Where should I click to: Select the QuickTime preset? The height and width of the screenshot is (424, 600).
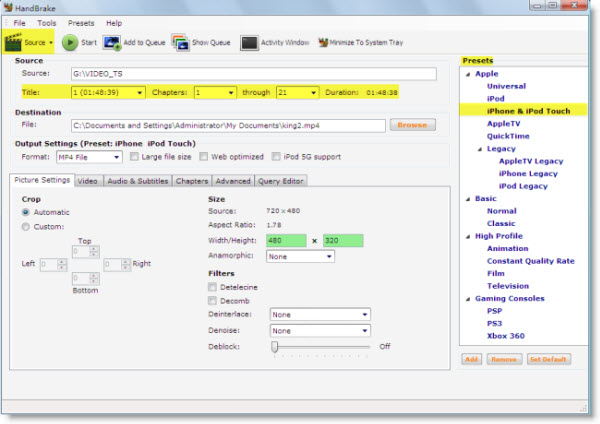(x=508, y=136)
